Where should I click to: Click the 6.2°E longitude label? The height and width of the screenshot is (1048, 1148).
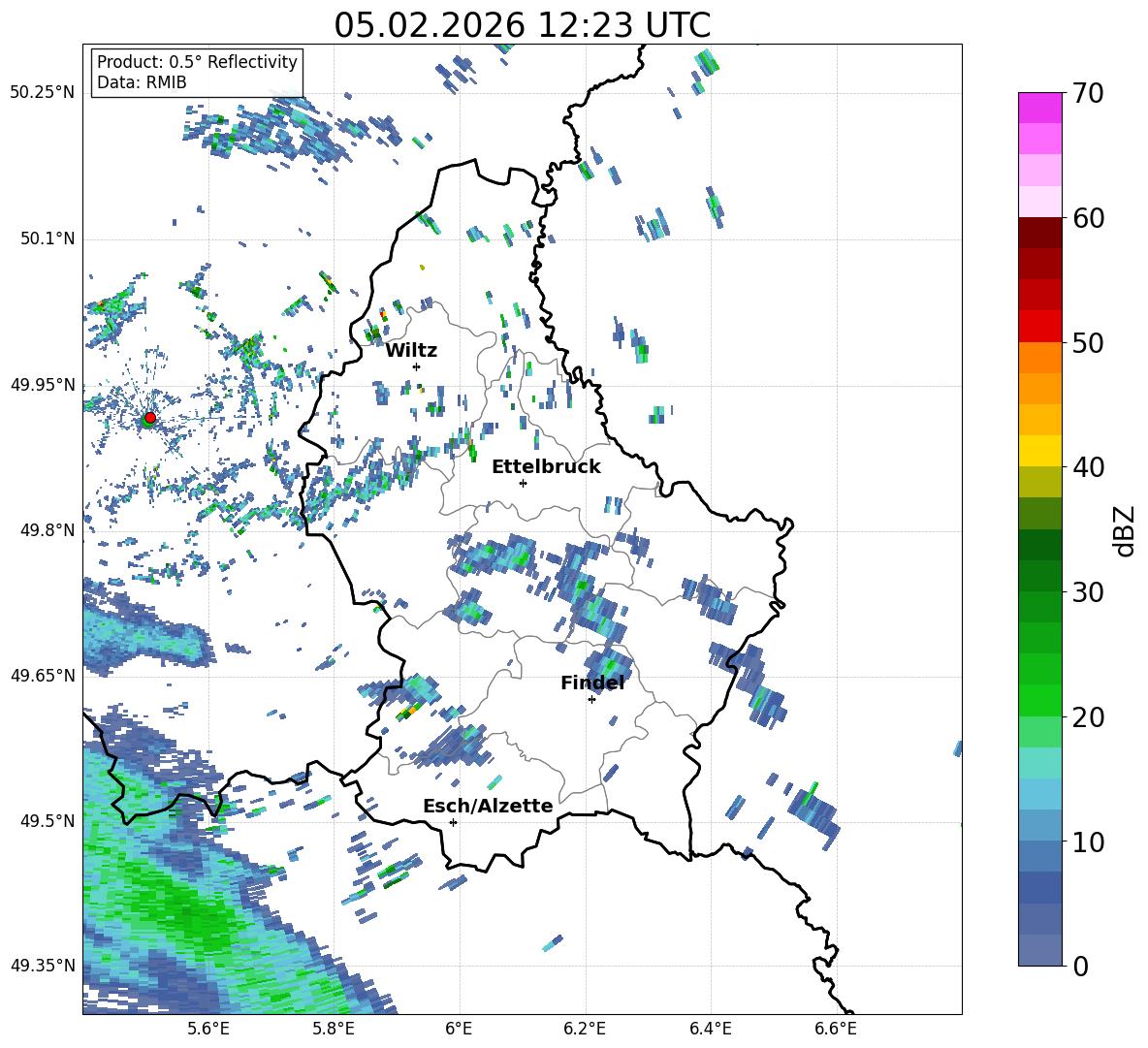[585, 1029]
